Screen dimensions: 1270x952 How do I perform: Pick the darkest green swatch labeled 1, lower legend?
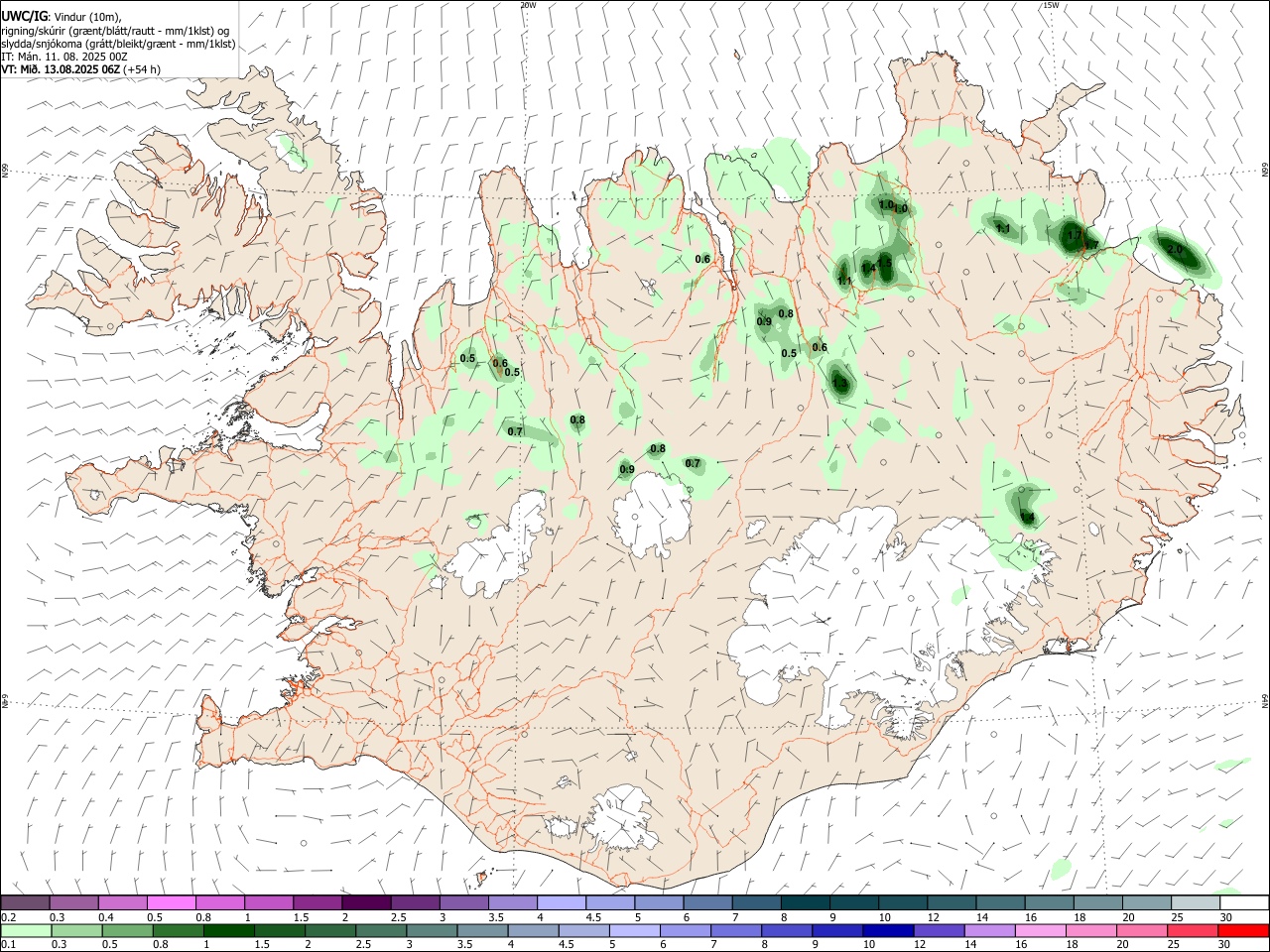coord(229,930)
